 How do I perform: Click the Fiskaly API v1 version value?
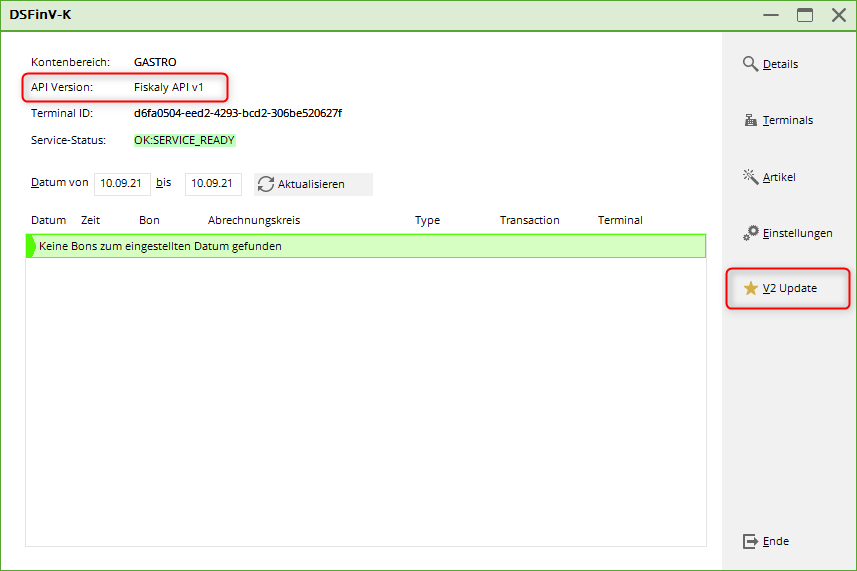click(x=168, y=87)
